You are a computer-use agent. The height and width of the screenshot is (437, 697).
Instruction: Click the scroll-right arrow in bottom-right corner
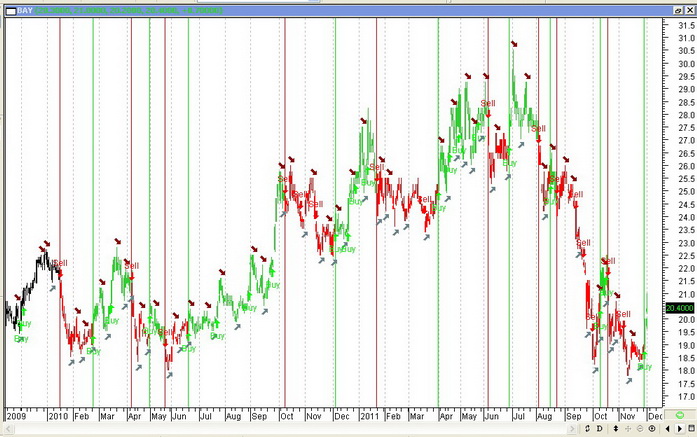click(x=679, y=429)
